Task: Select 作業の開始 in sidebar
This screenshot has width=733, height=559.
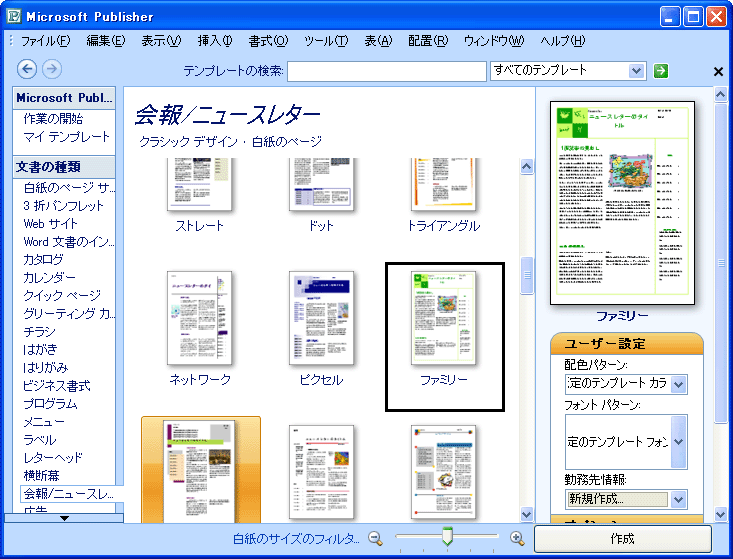Action: pyautogui.click(x=53, y=119)
